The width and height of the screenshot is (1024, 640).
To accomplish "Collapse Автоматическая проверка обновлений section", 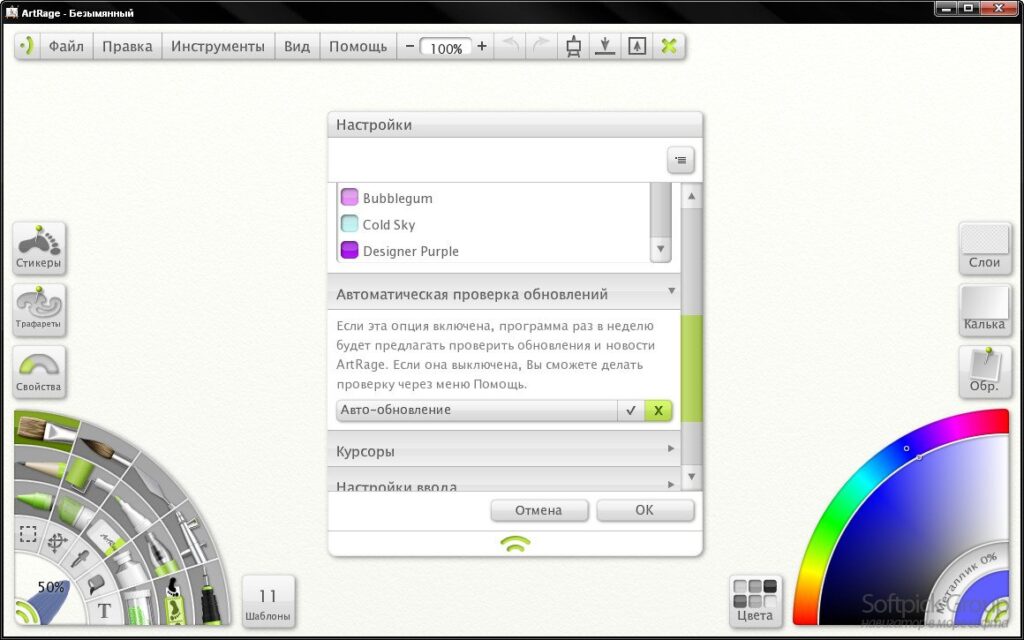I will pos(504,294).
